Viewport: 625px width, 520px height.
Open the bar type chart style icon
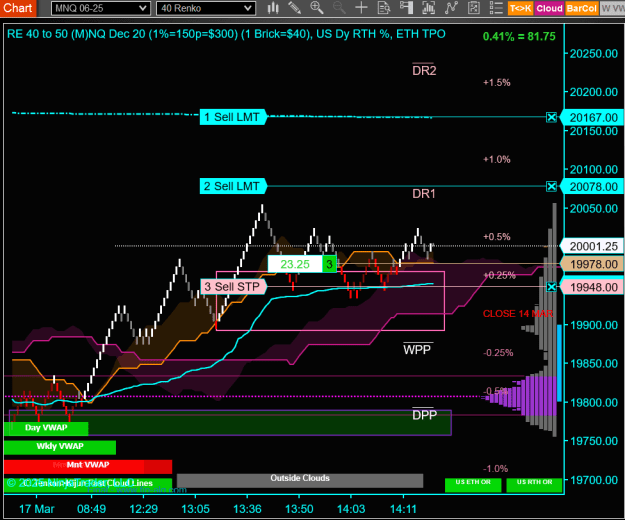(x=273, y=8)
